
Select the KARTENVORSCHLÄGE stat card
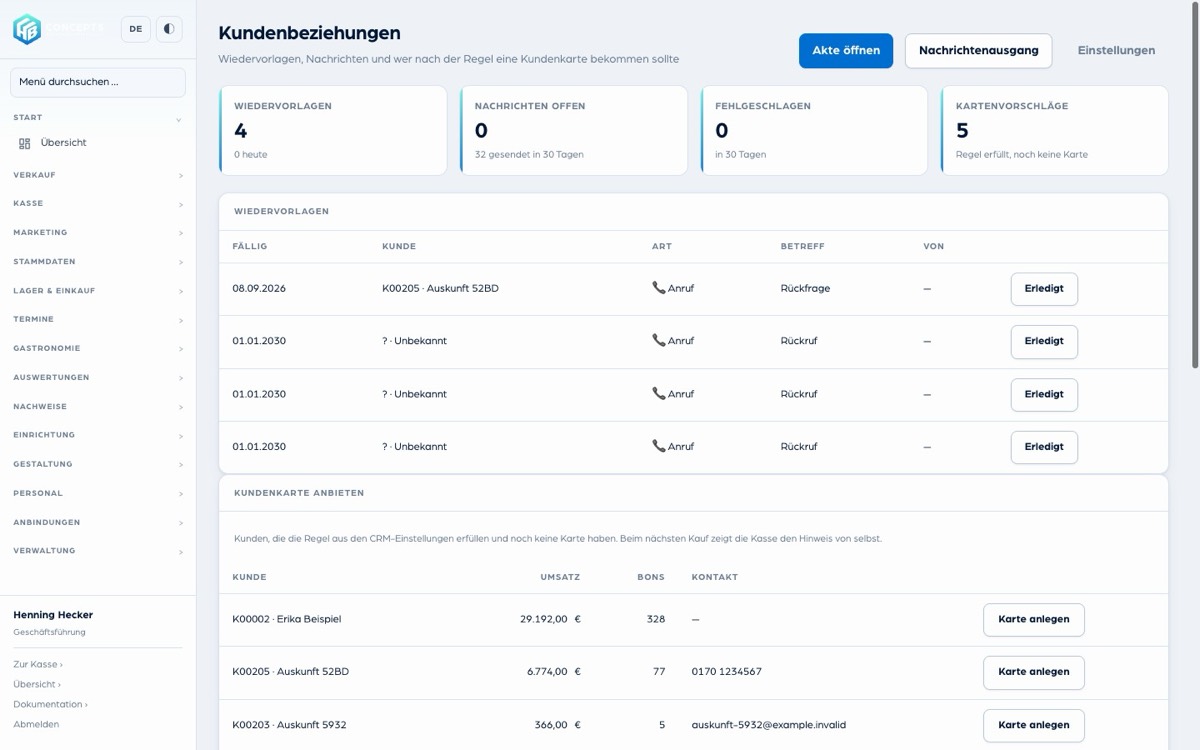tap(1055, 130)
